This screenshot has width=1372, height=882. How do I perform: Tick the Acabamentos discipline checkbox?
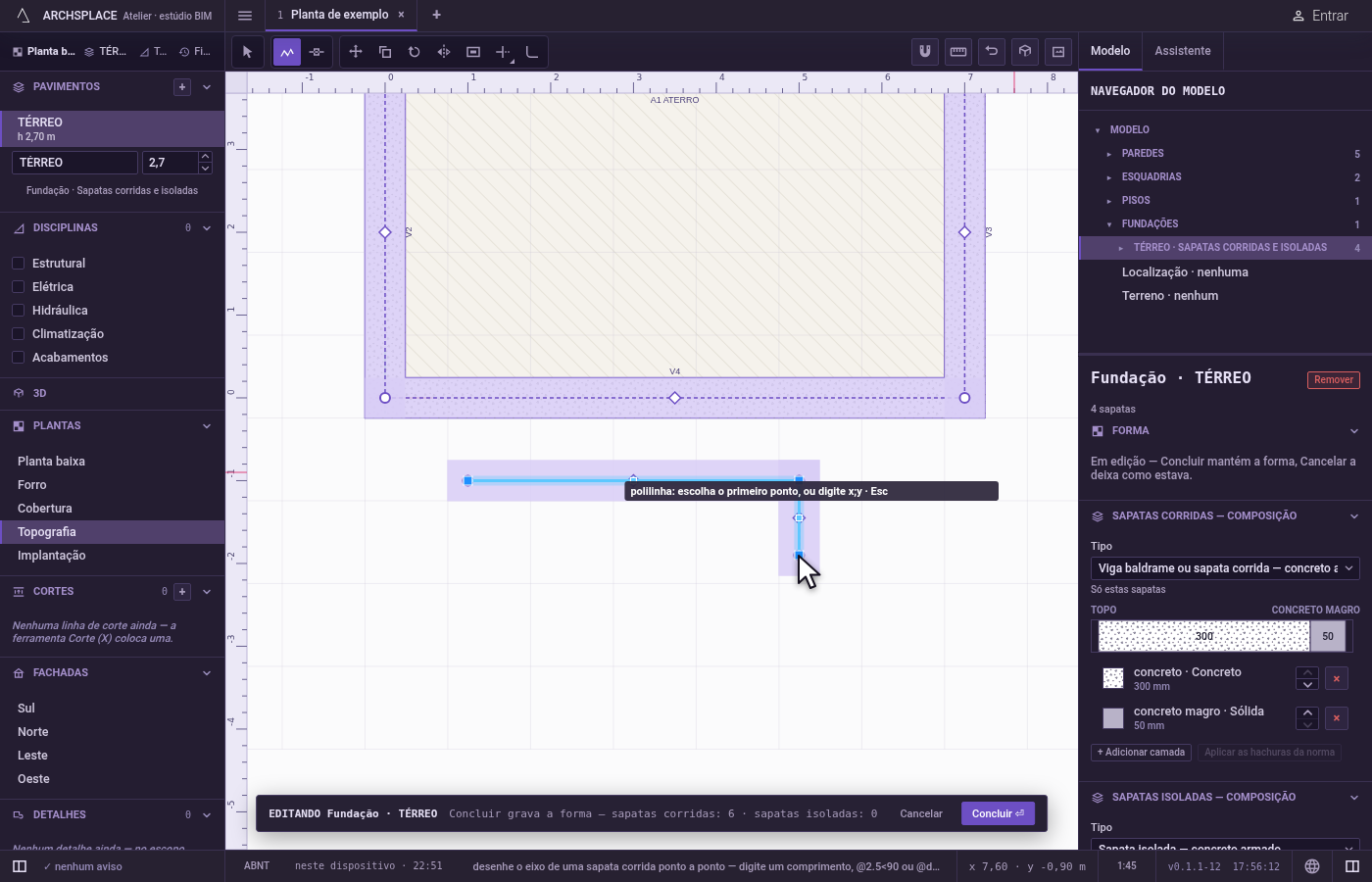click(x=18, y=358)
